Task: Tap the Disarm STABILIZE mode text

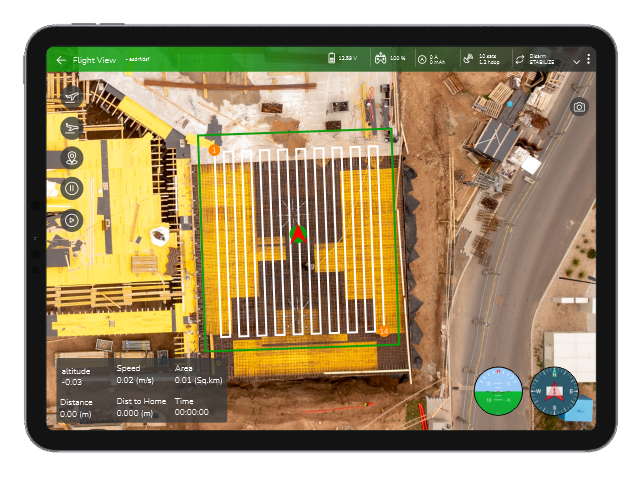Action: [x=542, y=59]
